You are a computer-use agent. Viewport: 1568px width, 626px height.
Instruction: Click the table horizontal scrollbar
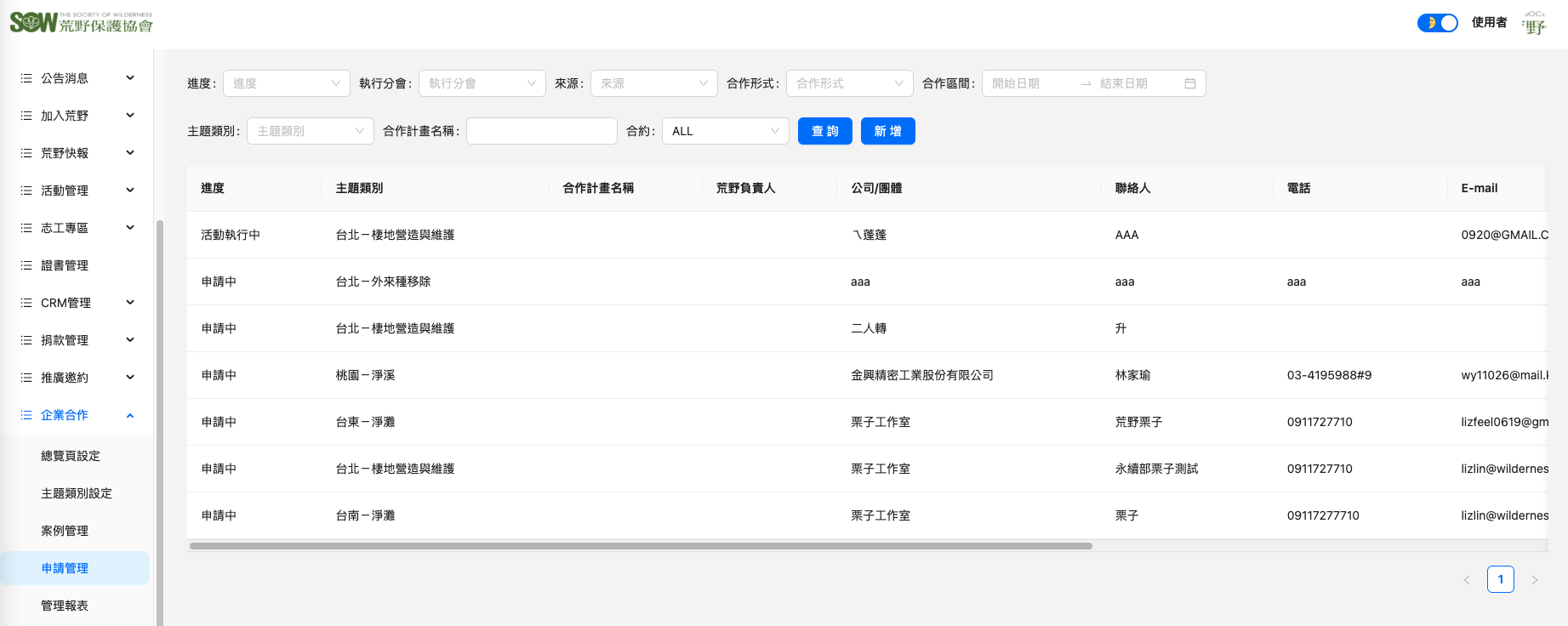[x=640, y=546]
